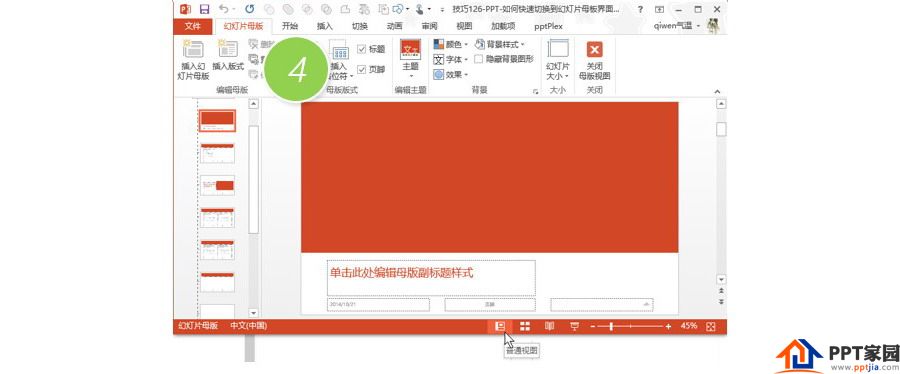Screen dimensions: 900x374
Task: Select layout thumbnail with red block on right
Action: point(218,185)
